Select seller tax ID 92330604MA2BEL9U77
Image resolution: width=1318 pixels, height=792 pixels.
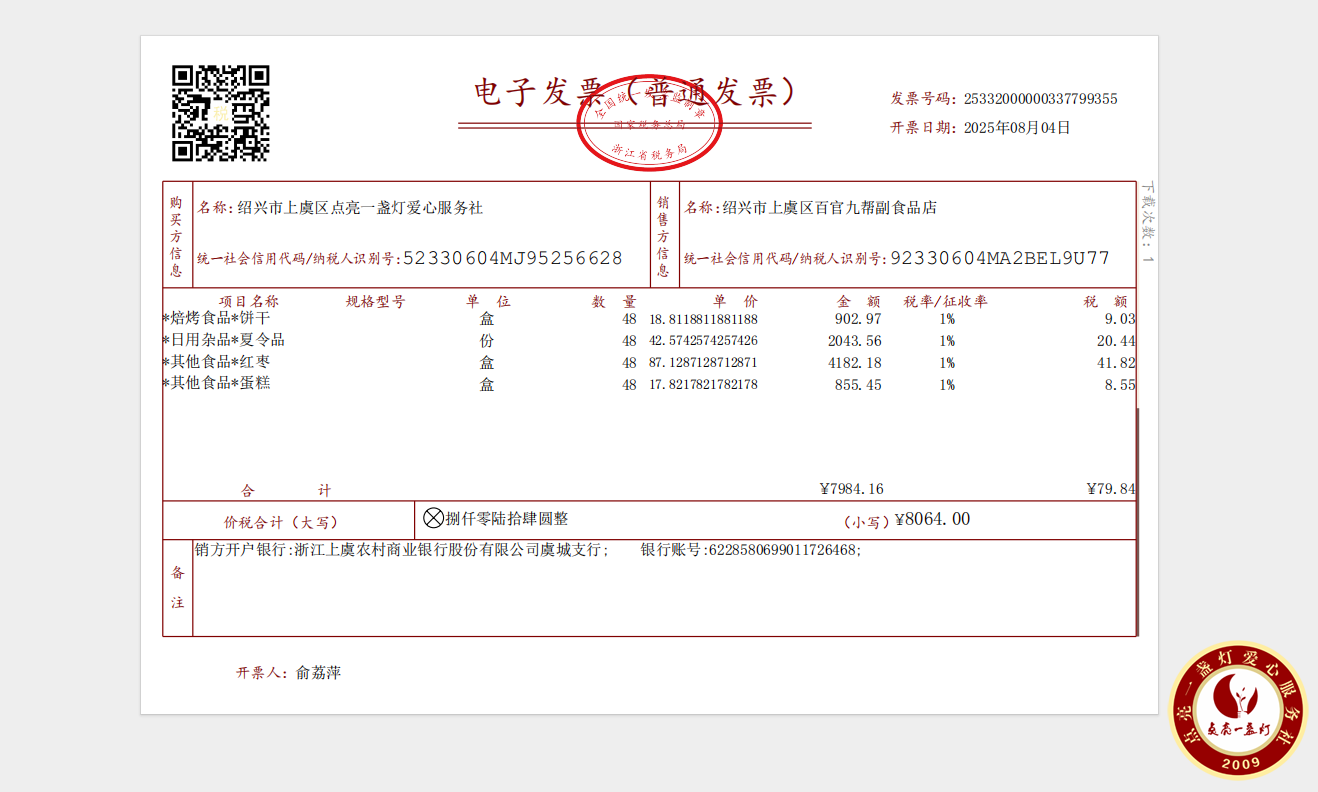tap(1000, 258)
